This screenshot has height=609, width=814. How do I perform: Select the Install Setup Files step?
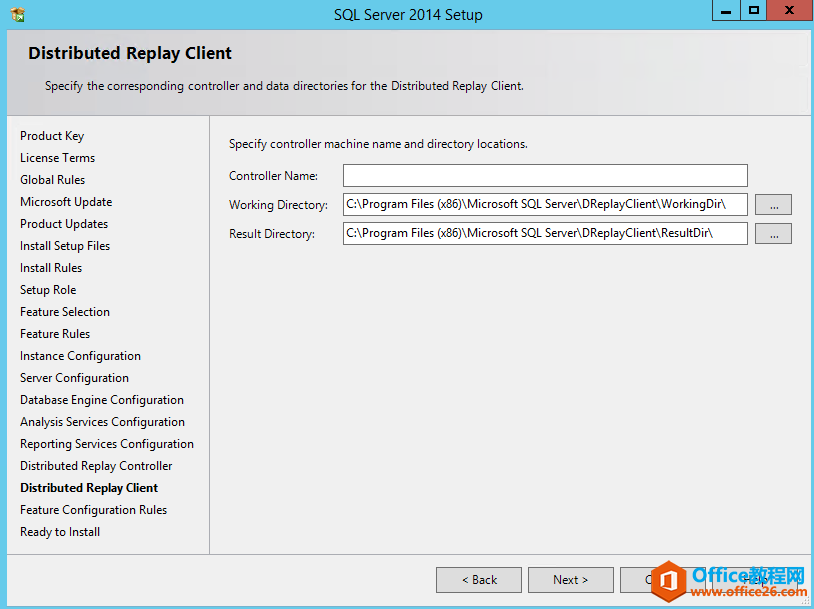point(65,246)
